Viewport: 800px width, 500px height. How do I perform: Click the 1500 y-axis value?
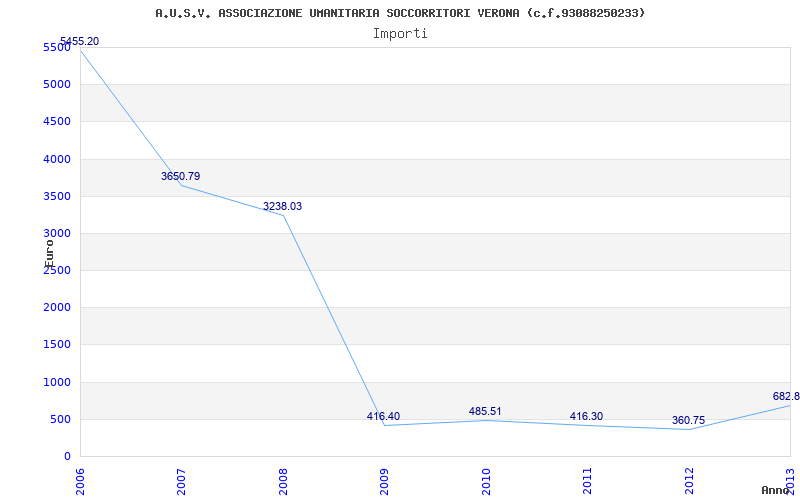pyautogui.click(x=57, y=344)
